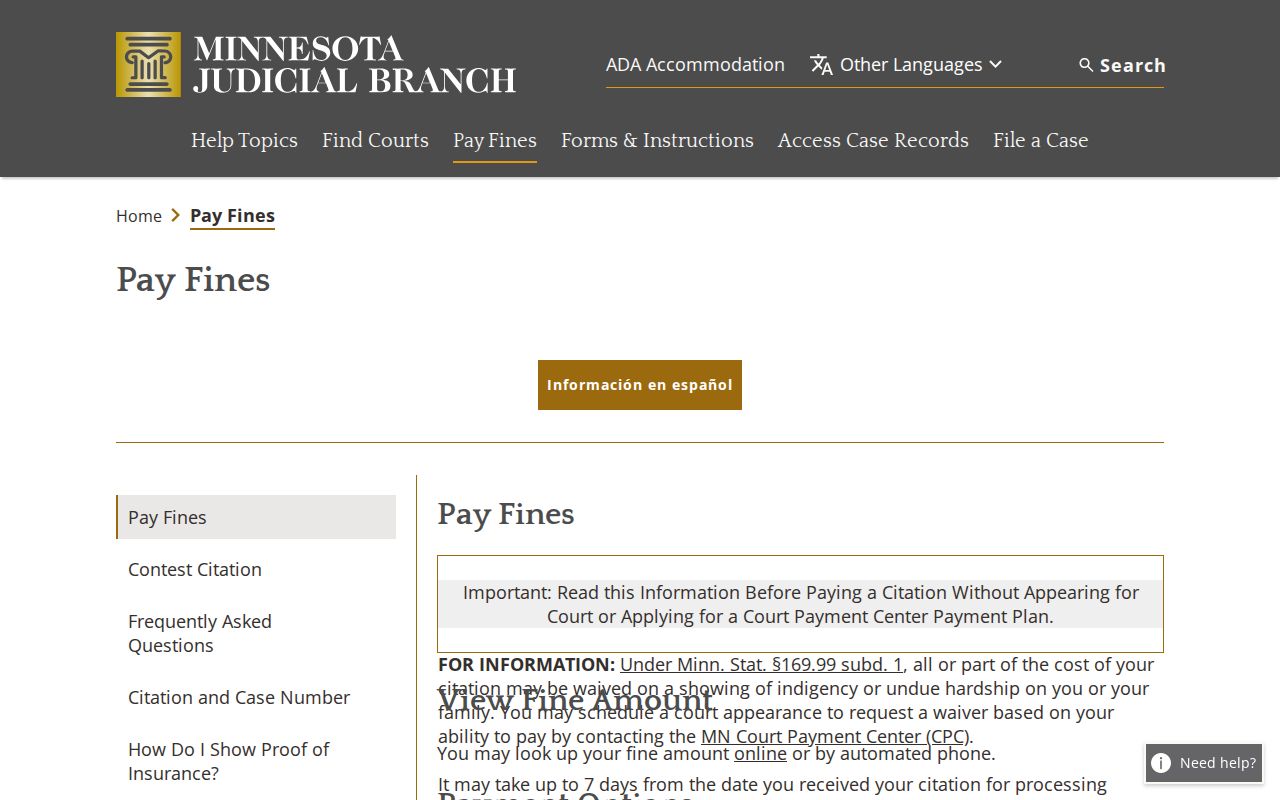Click the info icon in Need help
This screenshot has height=800, width=1280.
click(1161, 763)
